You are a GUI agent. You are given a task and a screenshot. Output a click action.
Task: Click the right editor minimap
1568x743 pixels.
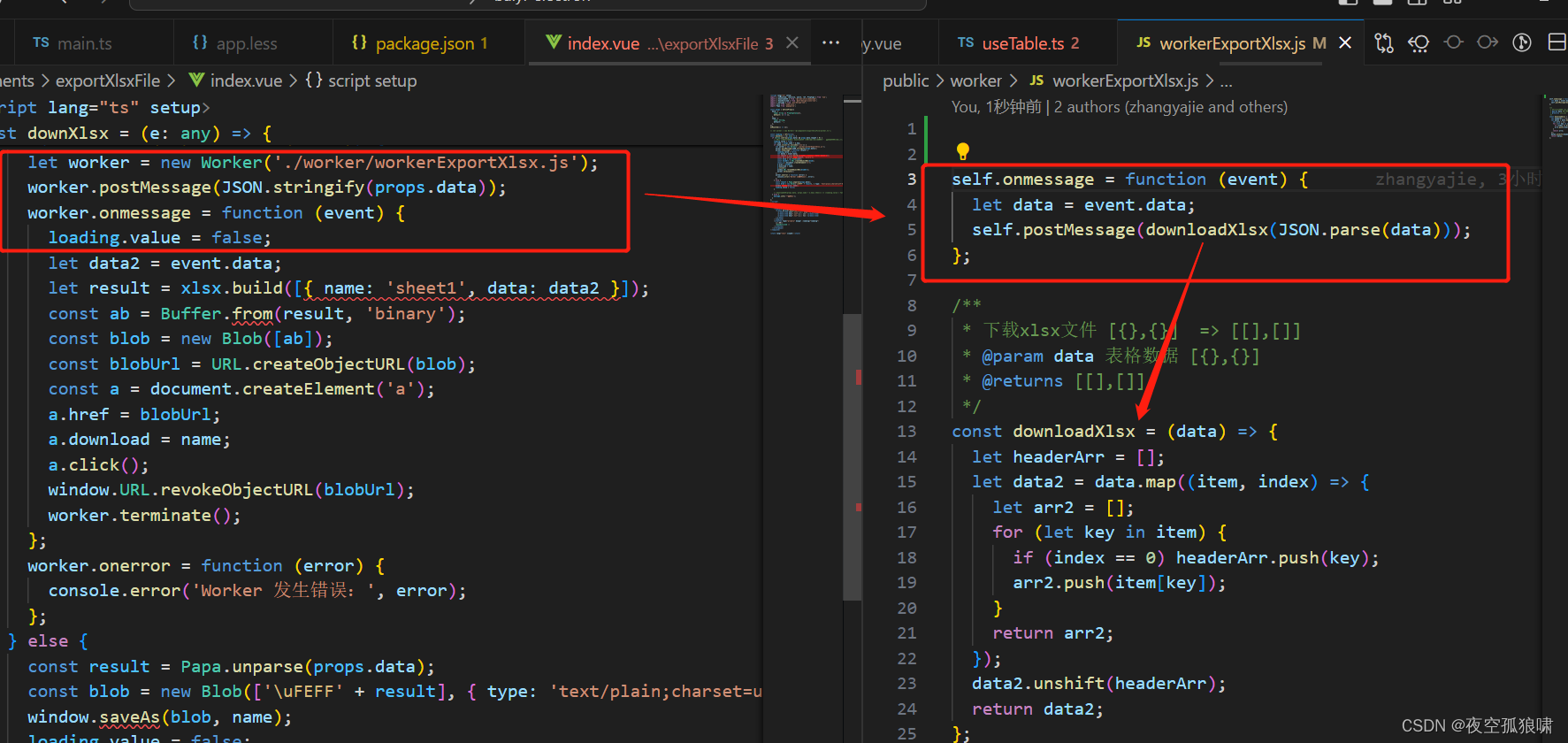[x=1557, y=118]
